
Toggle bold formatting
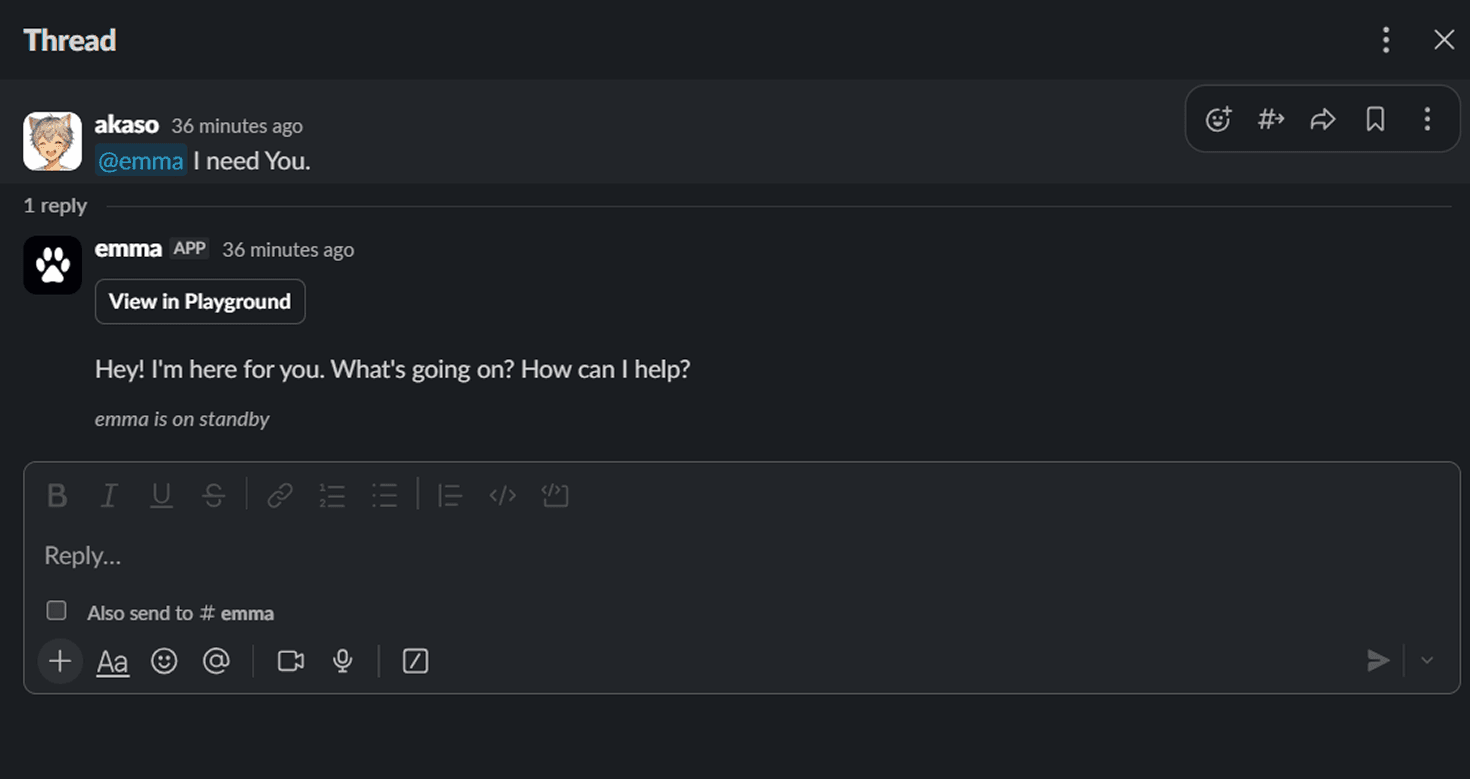(57, 495)
